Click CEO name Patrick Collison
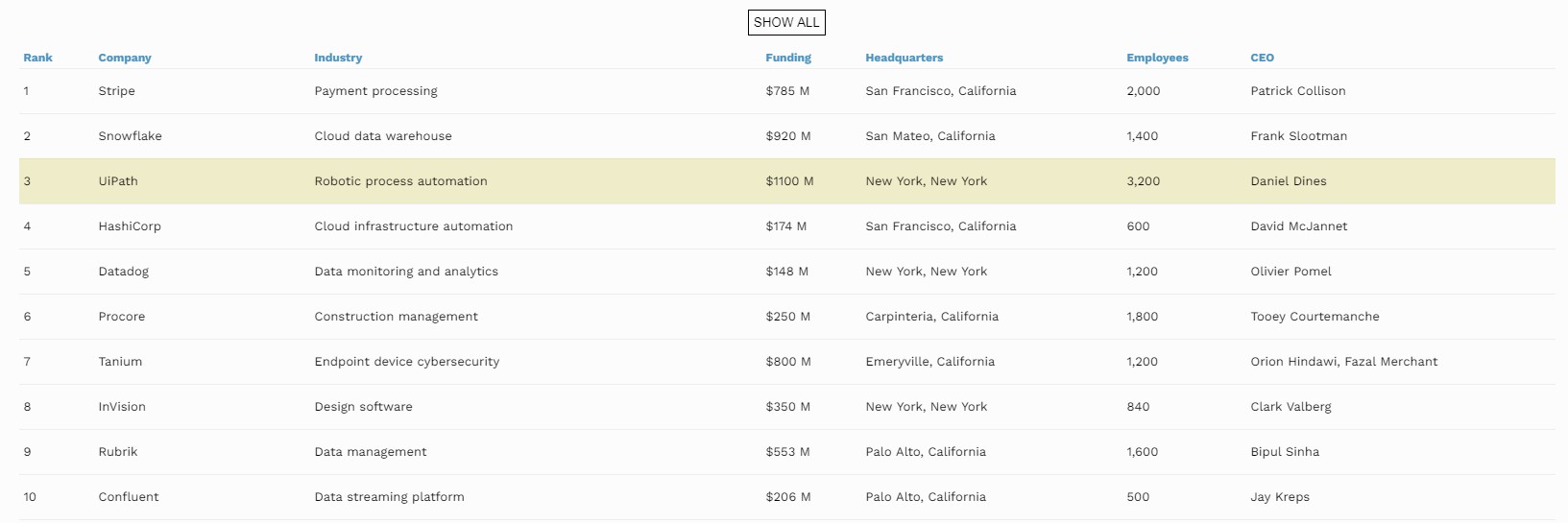 (x=1298, y=91)
